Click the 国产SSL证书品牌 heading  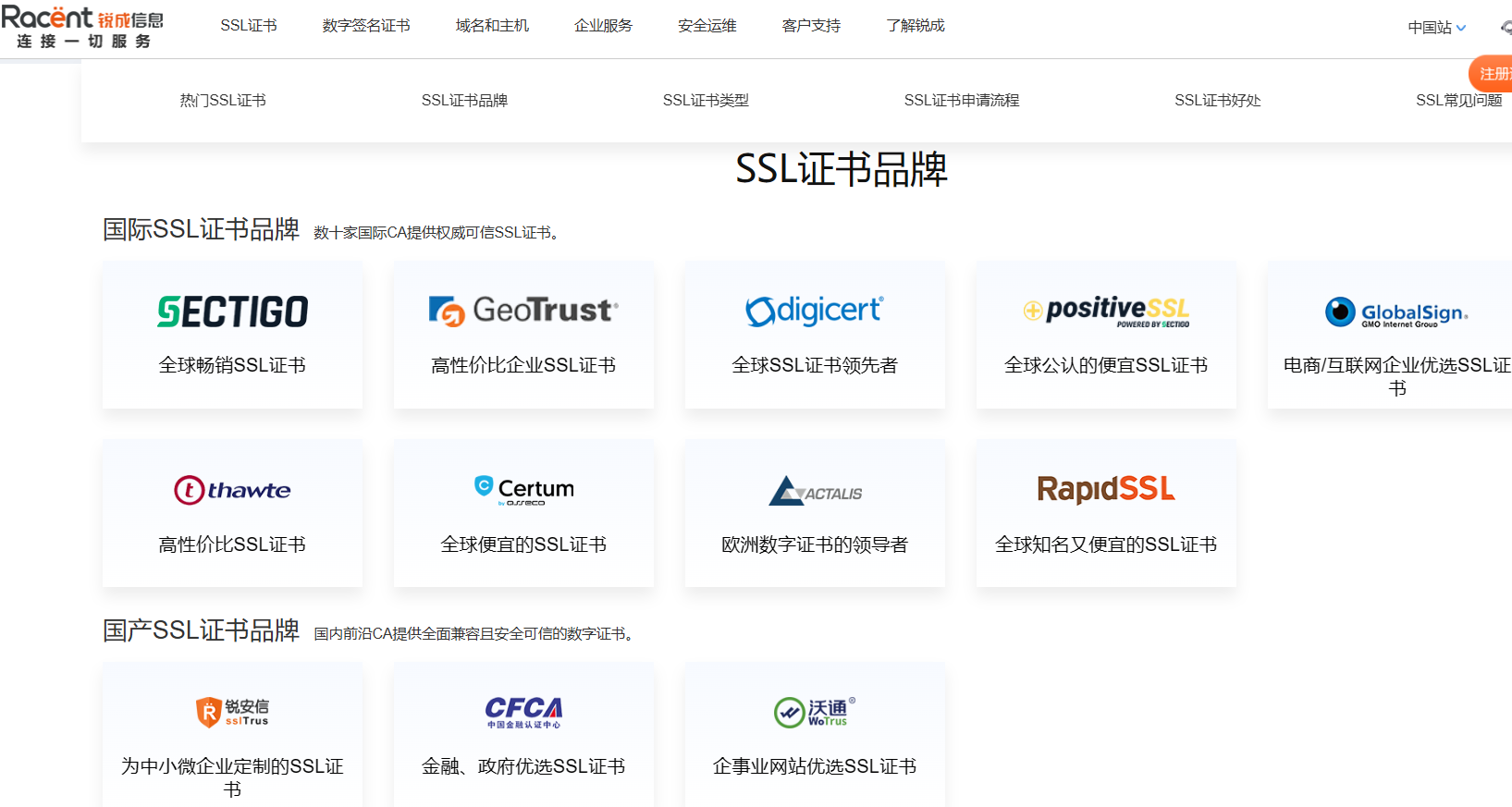click(201, 630)
